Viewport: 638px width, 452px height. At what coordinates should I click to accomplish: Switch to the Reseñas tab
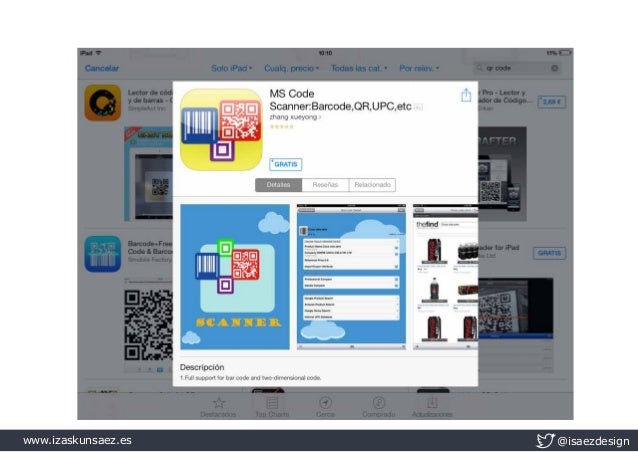pyautogui.click(x=325, y=185)
